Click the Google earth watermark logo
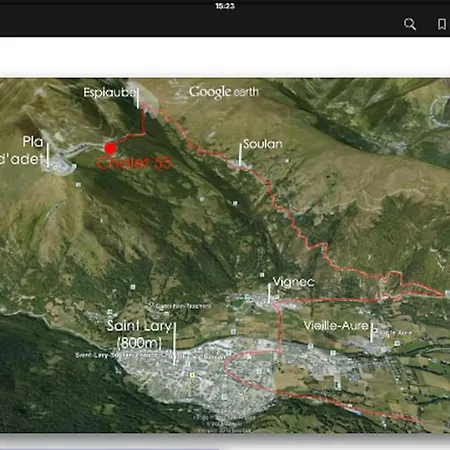The image size is (450, 450). 224,92
